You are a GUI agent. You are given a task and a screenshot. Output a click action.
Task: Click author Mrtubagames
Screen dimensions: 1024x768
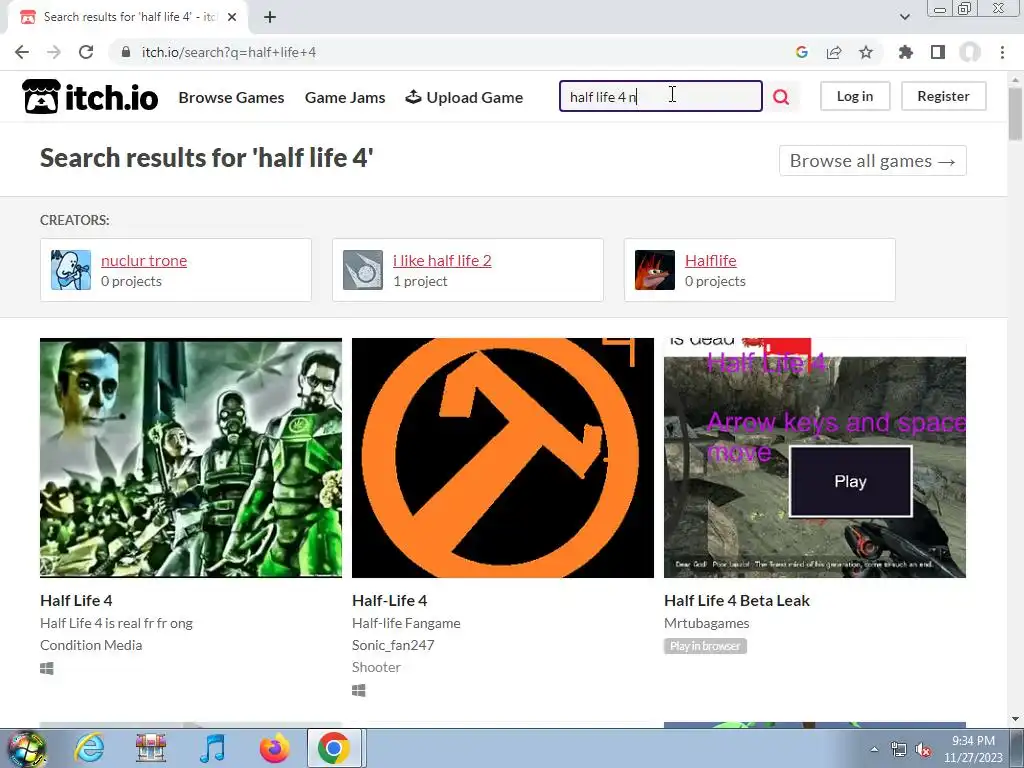[x=707, y=623]
